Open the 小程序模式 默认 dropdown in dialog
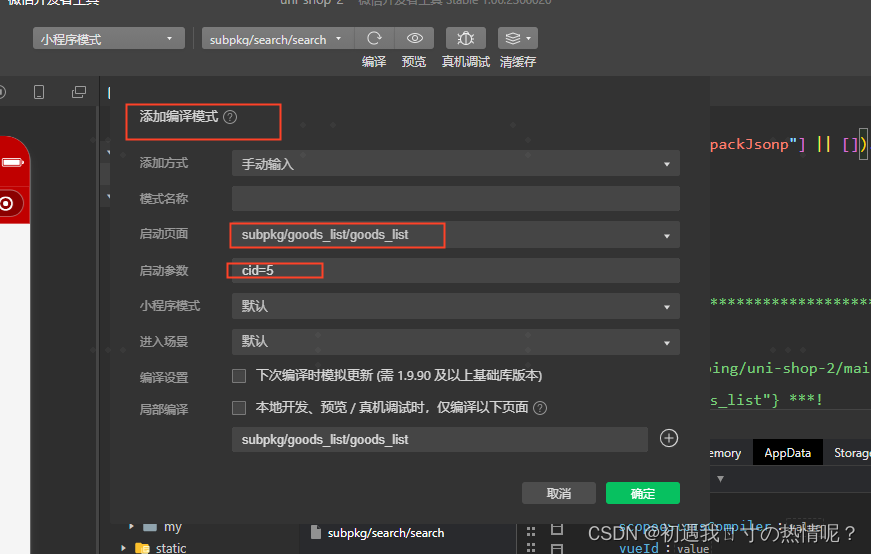 pos(455,306)
